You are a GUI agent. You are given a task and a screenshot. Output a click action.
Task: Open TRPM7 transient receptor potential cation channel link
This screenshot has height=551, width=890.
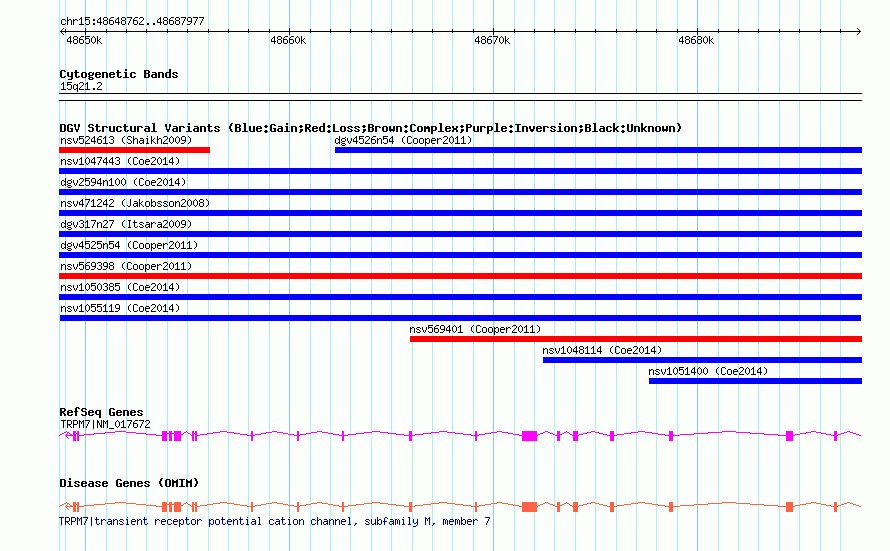click(275, 521)
